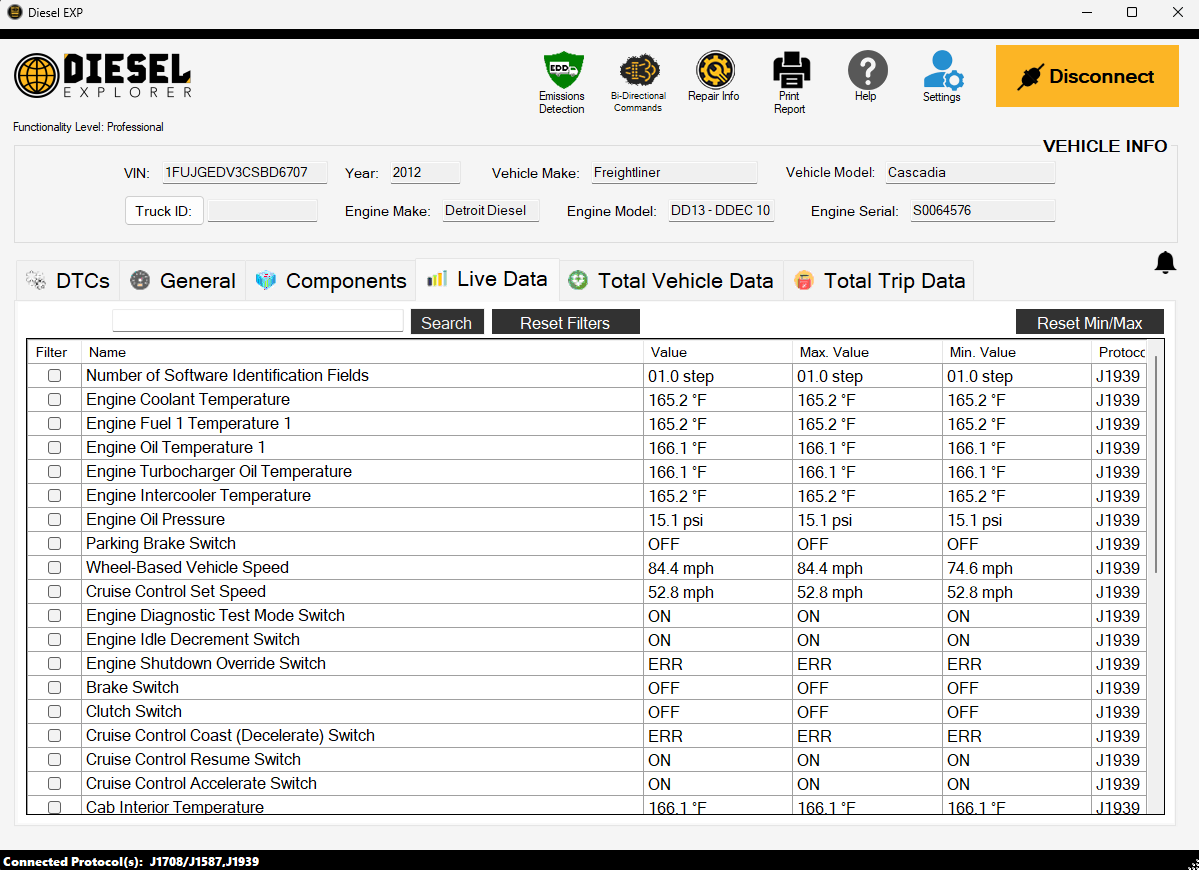
Task: Check filter for Engine Coolant Temperature
Action: pos(54,399)
